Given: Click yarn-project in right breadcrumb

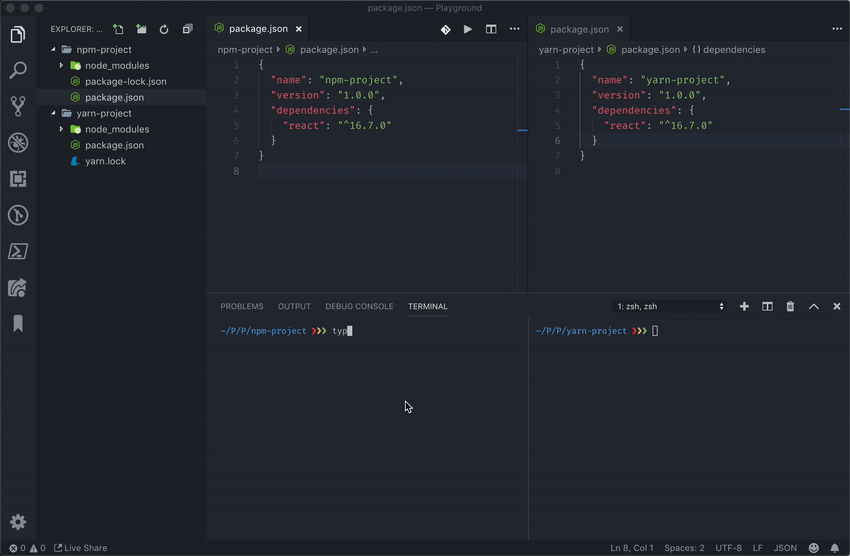Looking at the screenshot, I should point(566,50).
